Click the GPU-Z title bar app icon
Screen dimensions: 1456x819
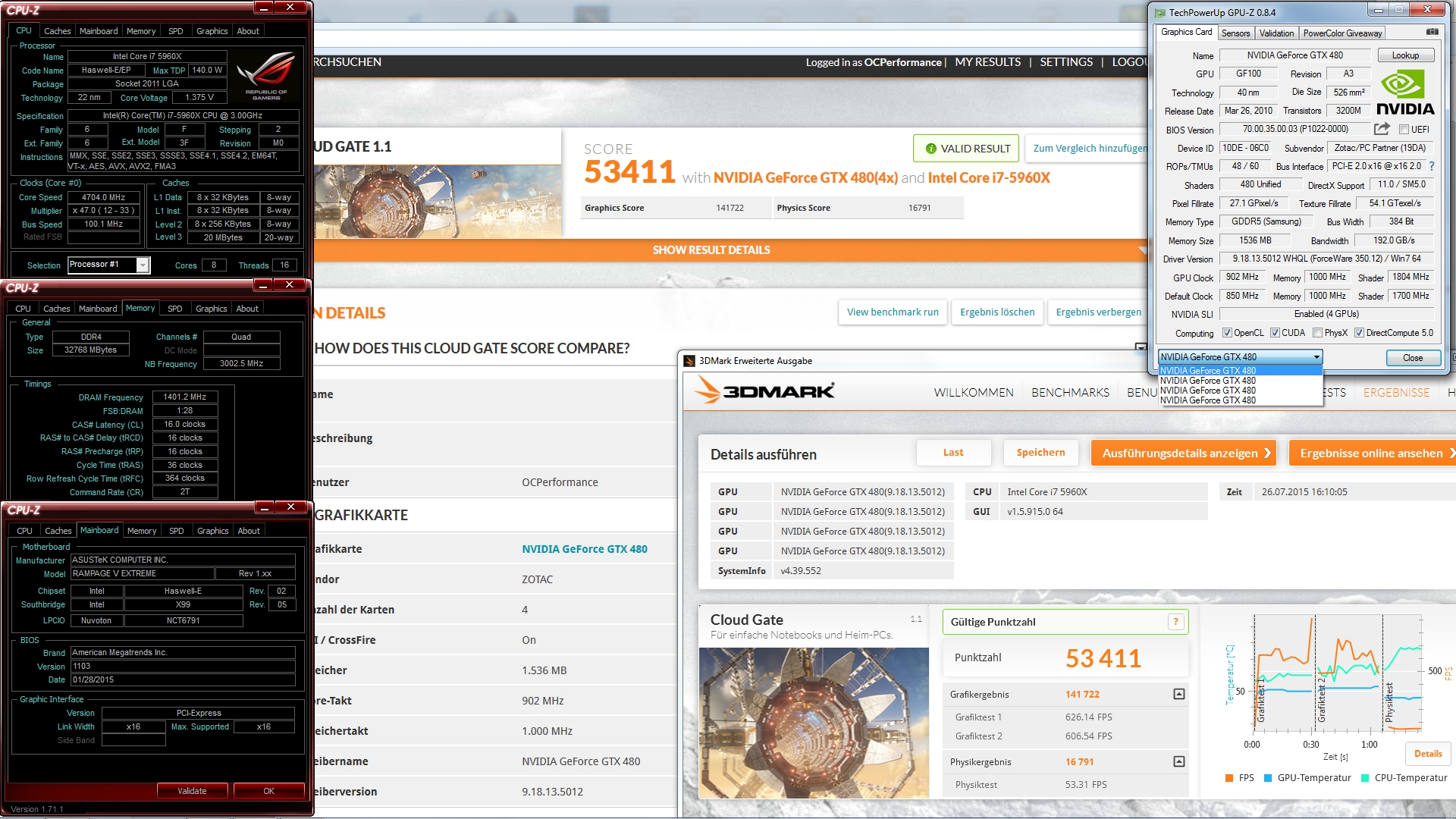click(1159, 12)
